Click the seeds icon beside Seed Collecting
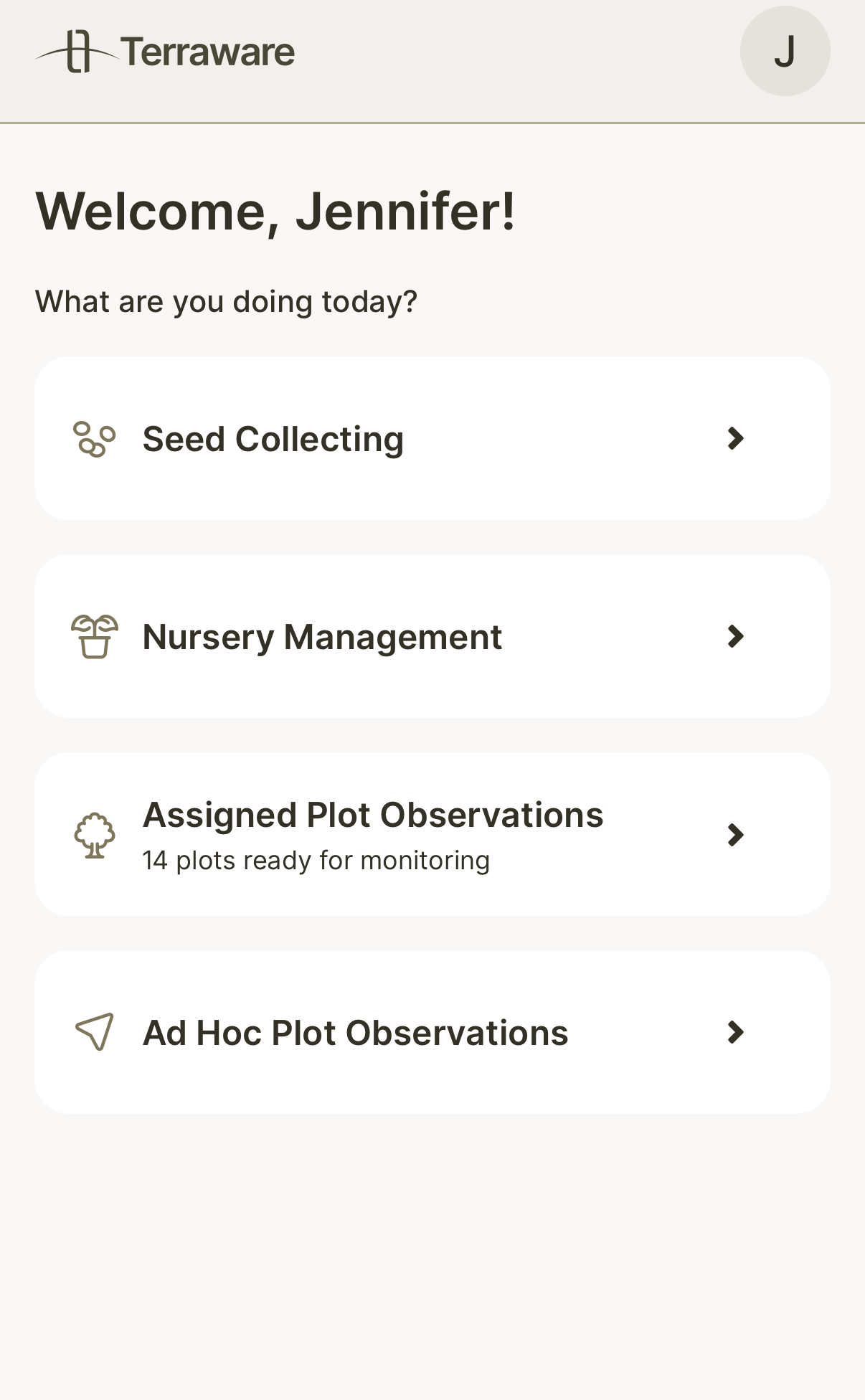 pos(94,439)
